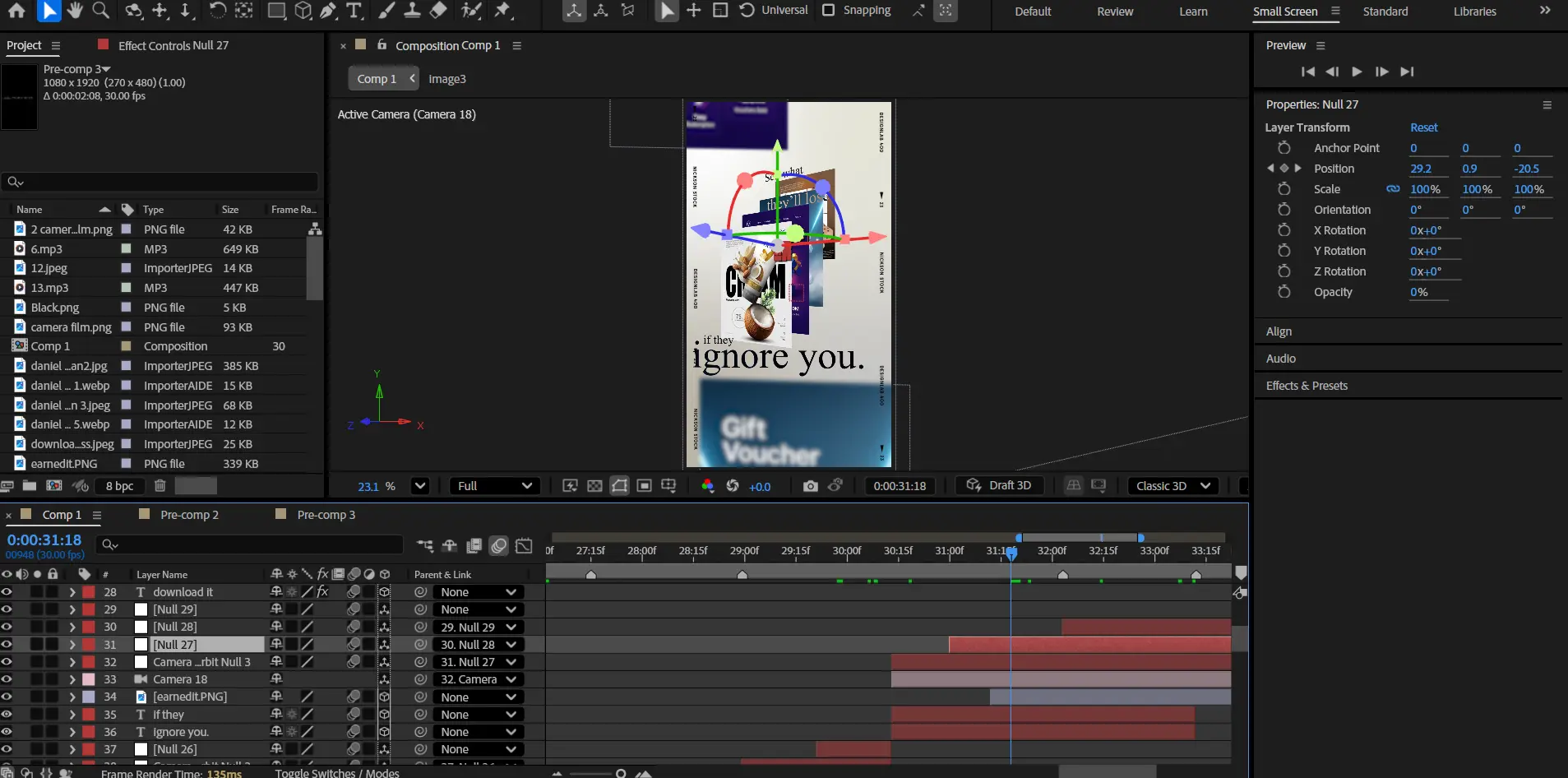Click Reset in Layer Transform
Image resolution: width=1568 pixels, height=778 pixels.
(x=1423, y=127)
